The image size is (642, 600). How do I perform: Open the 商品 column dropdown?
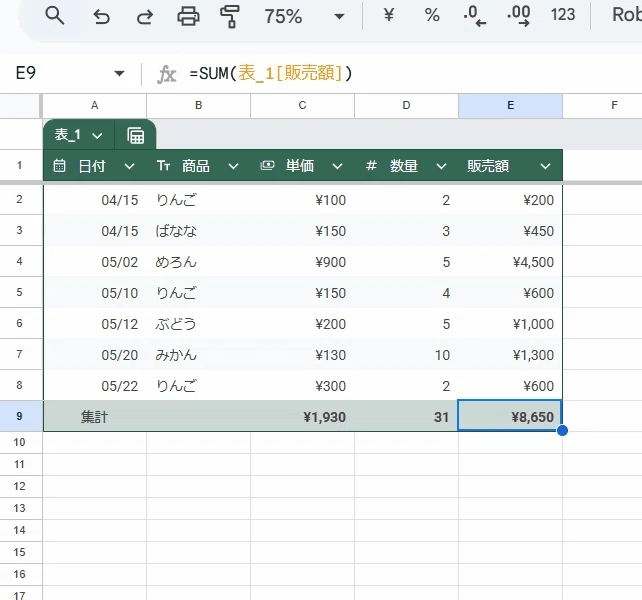point(233,166)
